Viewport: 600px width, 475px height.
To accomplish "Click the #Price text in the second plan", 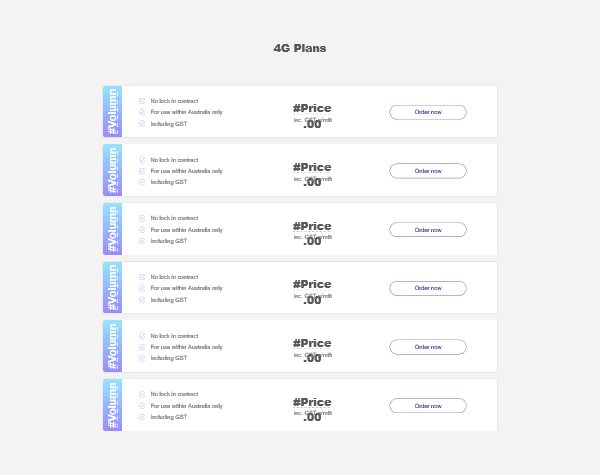I will click(x=312, y=167).
